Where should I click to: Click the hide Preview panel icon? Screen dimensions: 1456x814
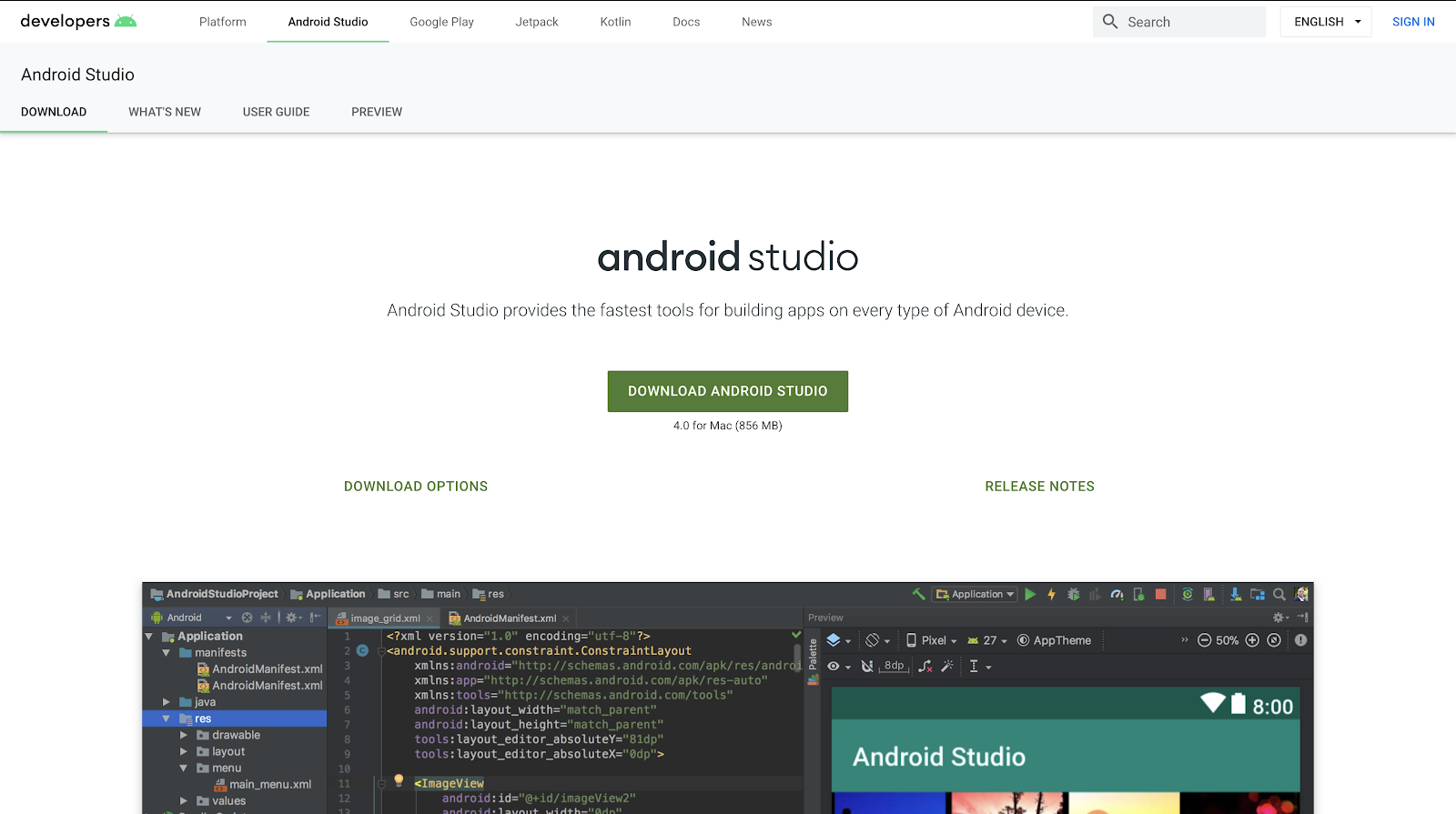click(x=1302, y=618)
